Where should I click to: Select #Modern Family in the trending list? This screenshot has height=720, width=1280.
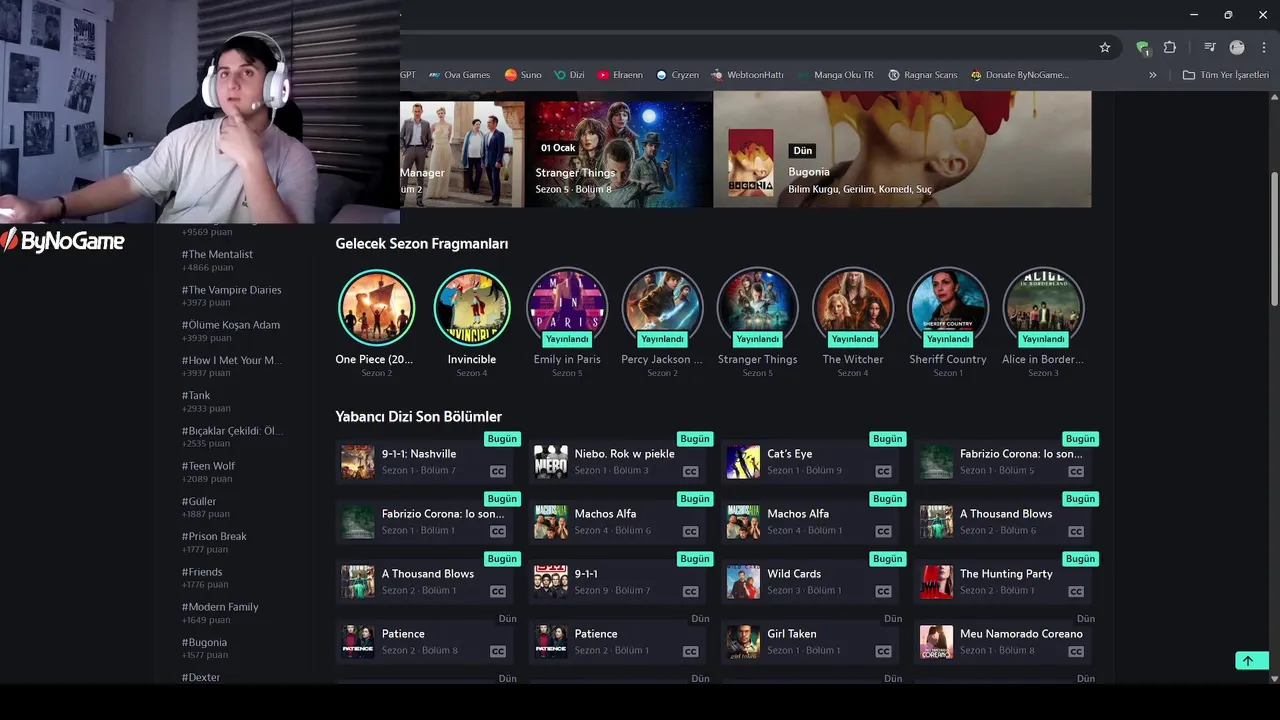tap(220, 607)
